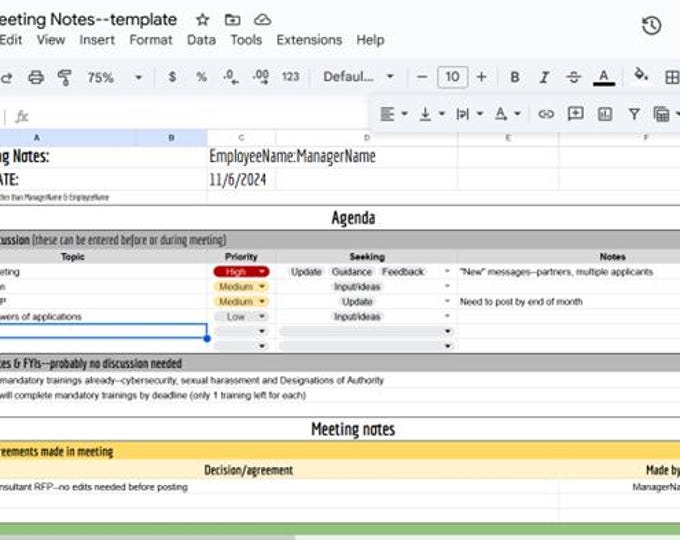Toggle italic formatting
Viewport: 680px width, 540px height.
pyautogui.click(x=544, y=78)
